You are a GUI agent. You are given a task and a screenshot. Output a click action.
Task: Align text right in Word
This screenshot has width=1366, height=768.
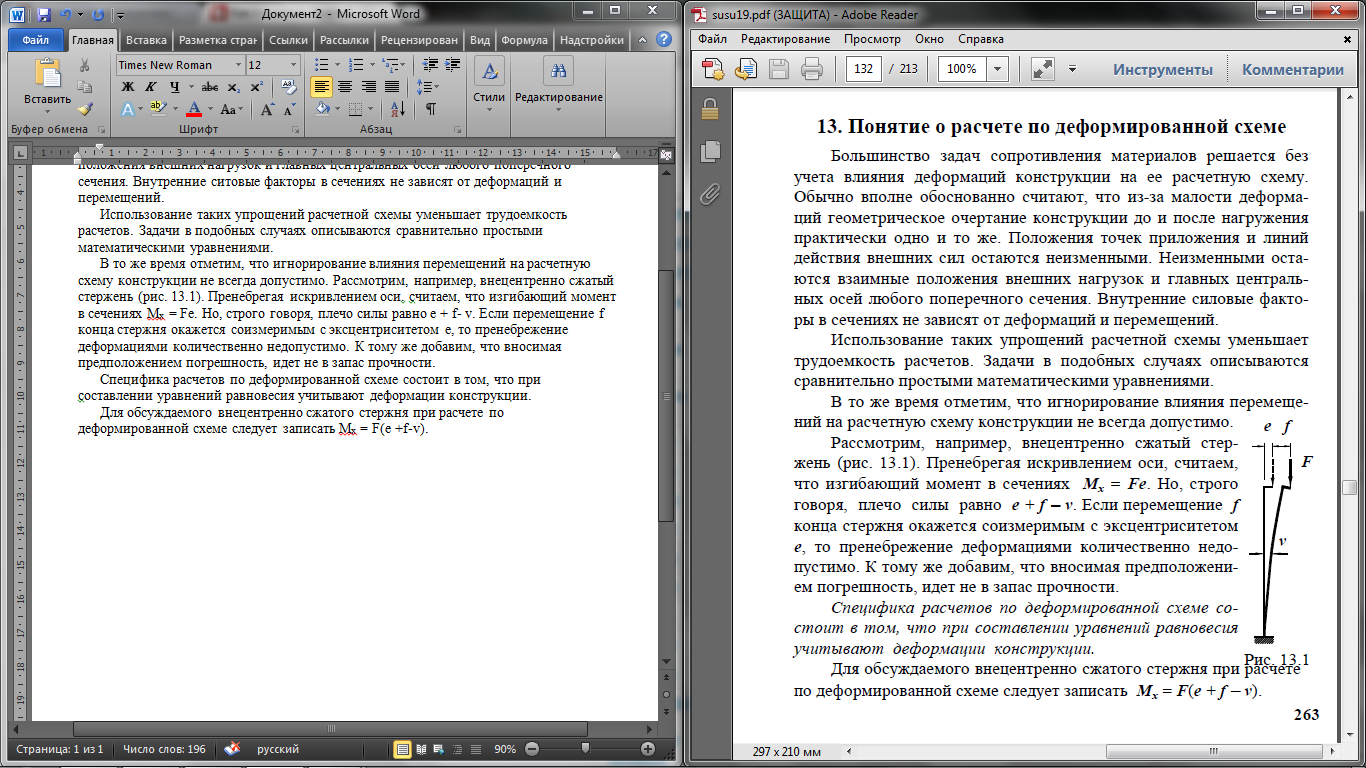pyautogui.click(x=368, y=87)
